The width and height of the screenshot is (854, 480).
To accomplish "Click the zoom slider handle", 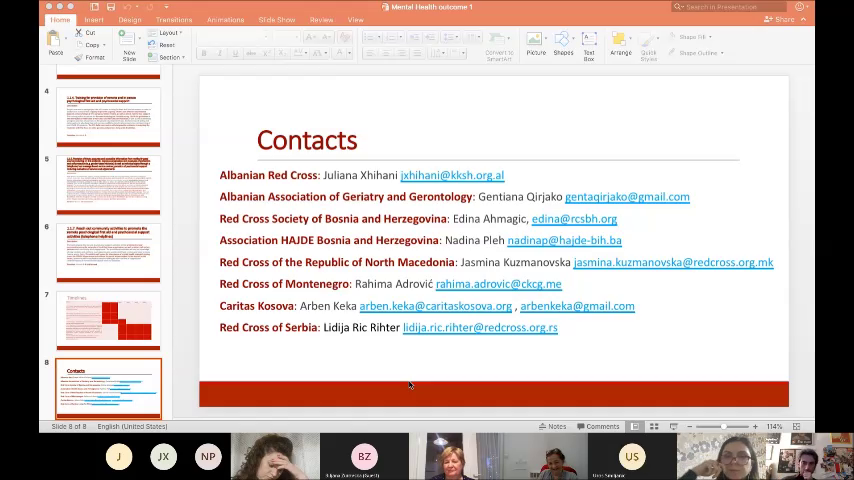I will [724, 427].
